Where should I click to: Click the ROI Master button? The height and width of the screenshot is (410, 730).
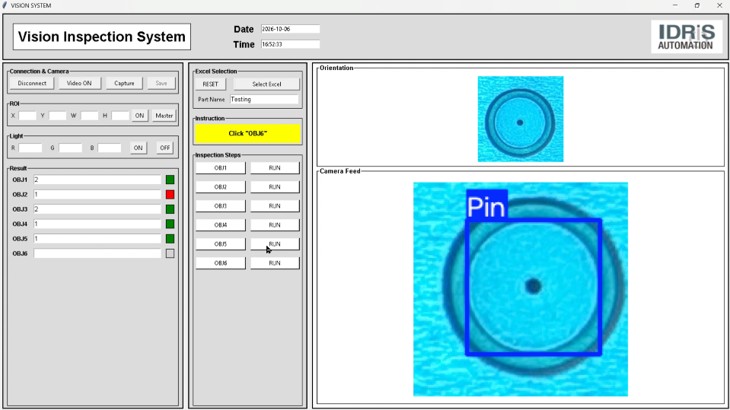[164, 115]
